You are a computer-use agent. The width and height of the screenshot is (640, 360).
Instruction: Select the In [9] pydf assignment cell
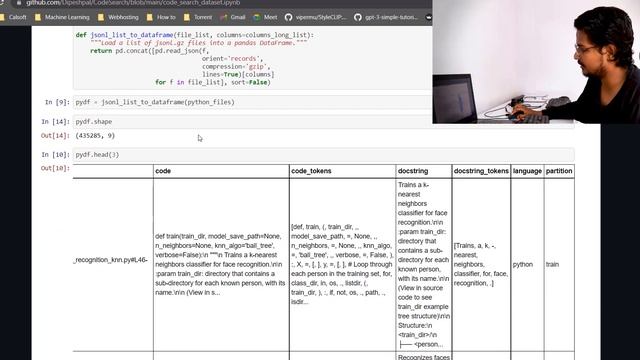[252, 102]
